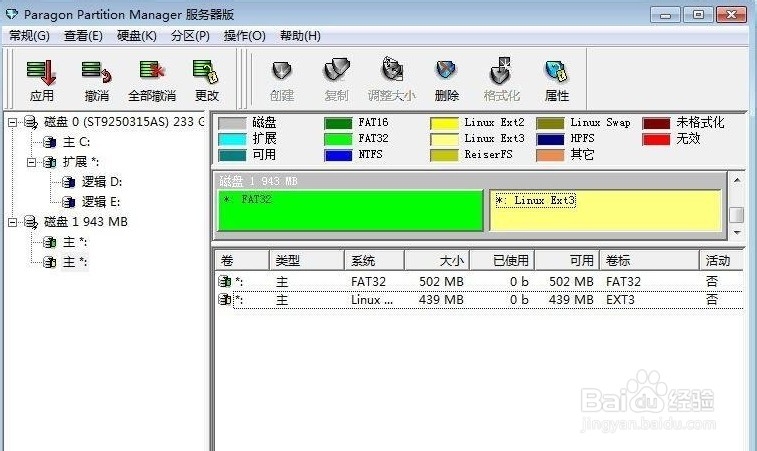
Task: Open the 操作(O) menu
Action: [245, 36]
